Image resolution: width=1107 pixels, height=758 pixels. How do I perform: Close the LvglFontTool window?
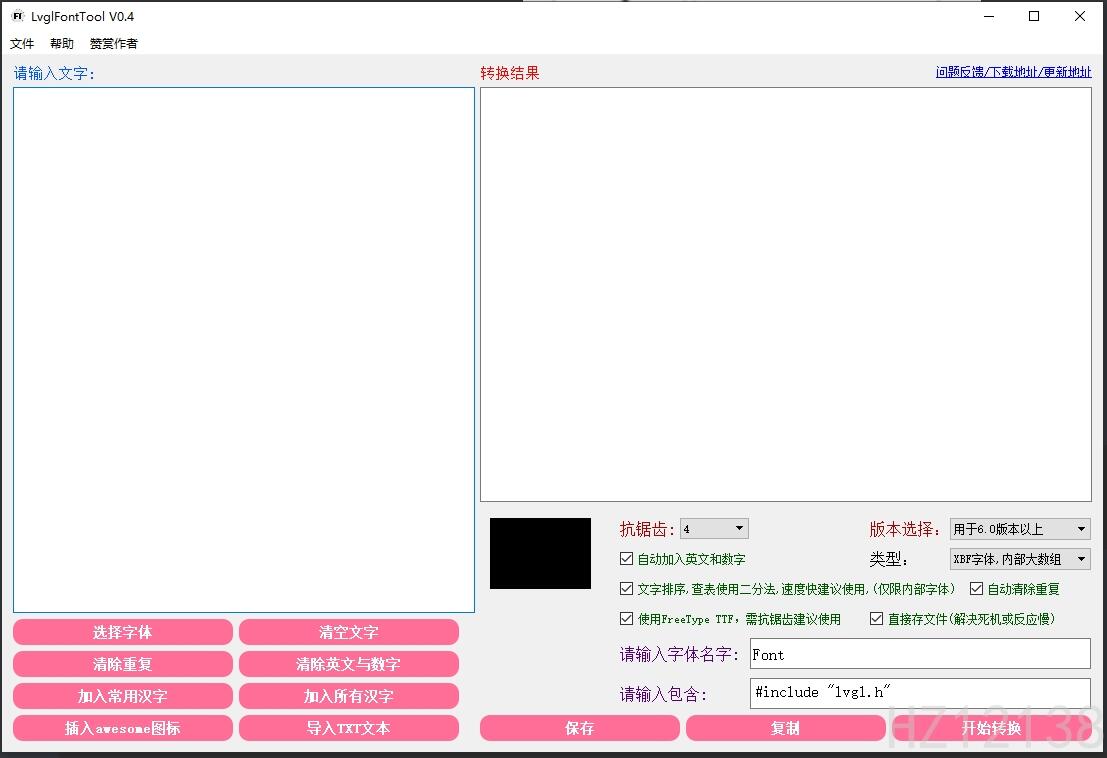[1079, 16]
